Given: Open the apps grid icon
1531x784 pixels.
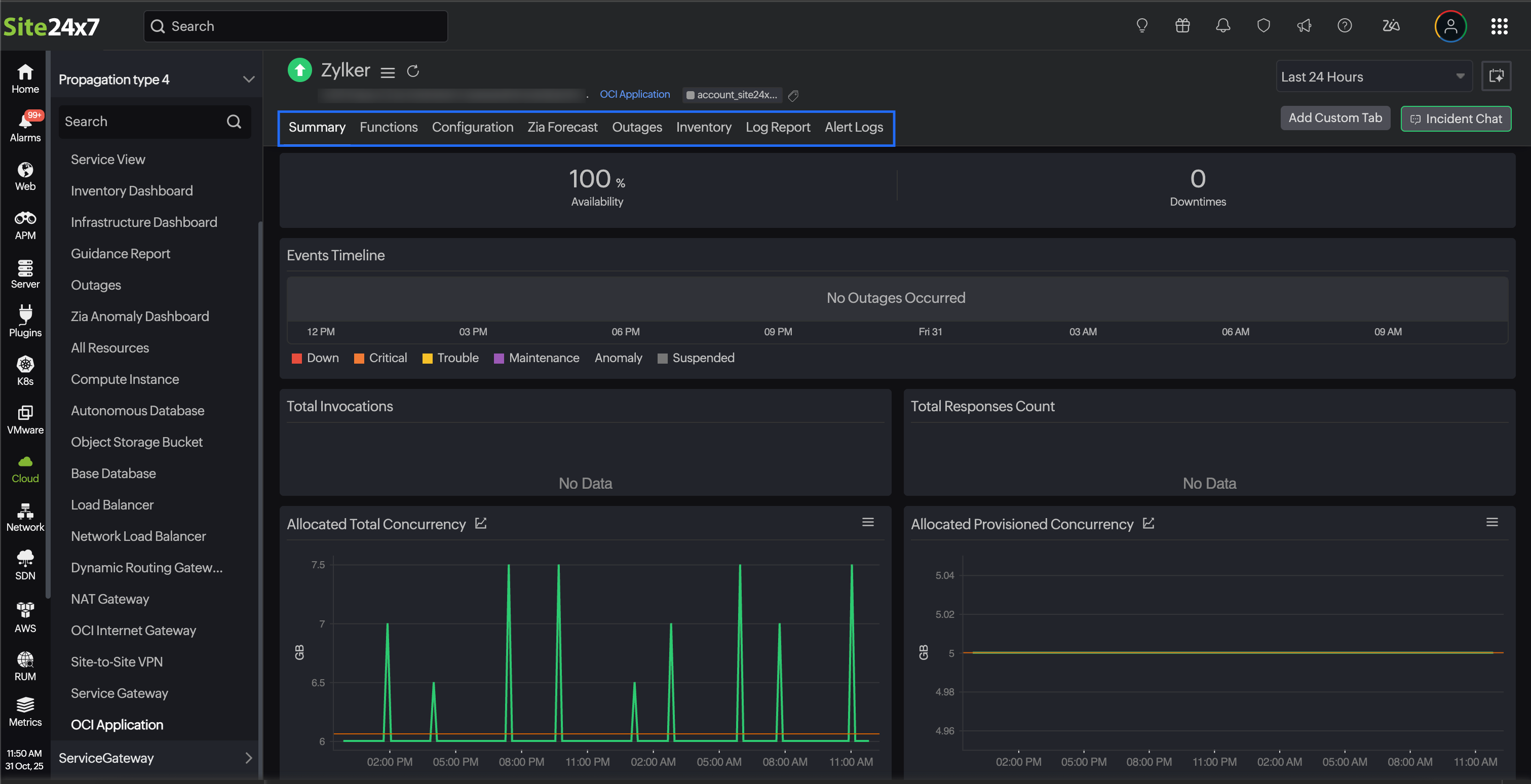Looking at the screenshot, I should [x=1499, y=26].
